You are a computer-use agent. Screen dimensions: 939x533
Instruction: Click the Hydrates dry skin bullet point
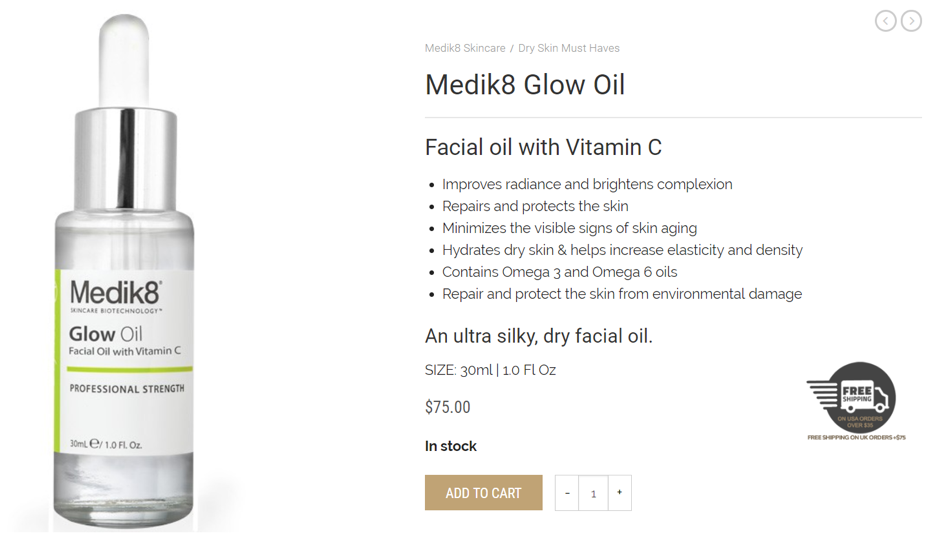[x=622, y=250]
